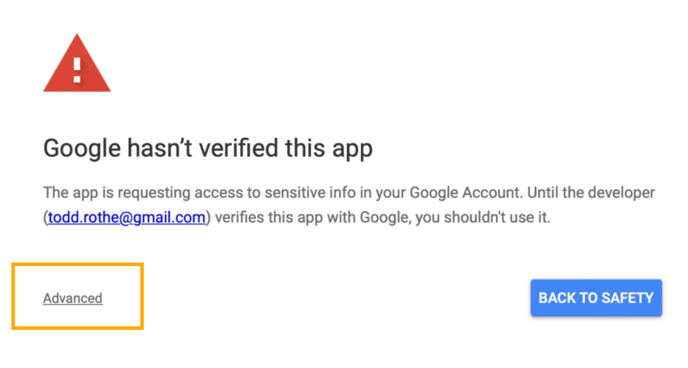Click the white exclamation mark in the triangle
This screenshot has height=368, width=688.
[x=77, y=70]
